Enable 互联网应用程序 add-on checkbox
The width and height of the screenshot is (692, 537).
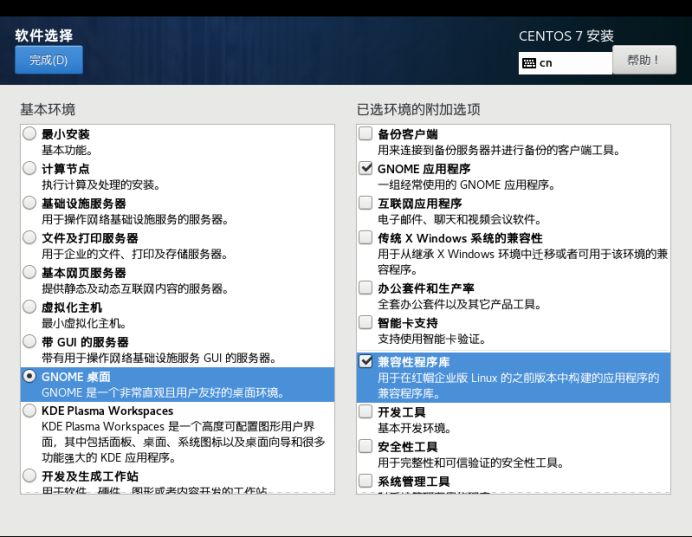click(366, 204)
